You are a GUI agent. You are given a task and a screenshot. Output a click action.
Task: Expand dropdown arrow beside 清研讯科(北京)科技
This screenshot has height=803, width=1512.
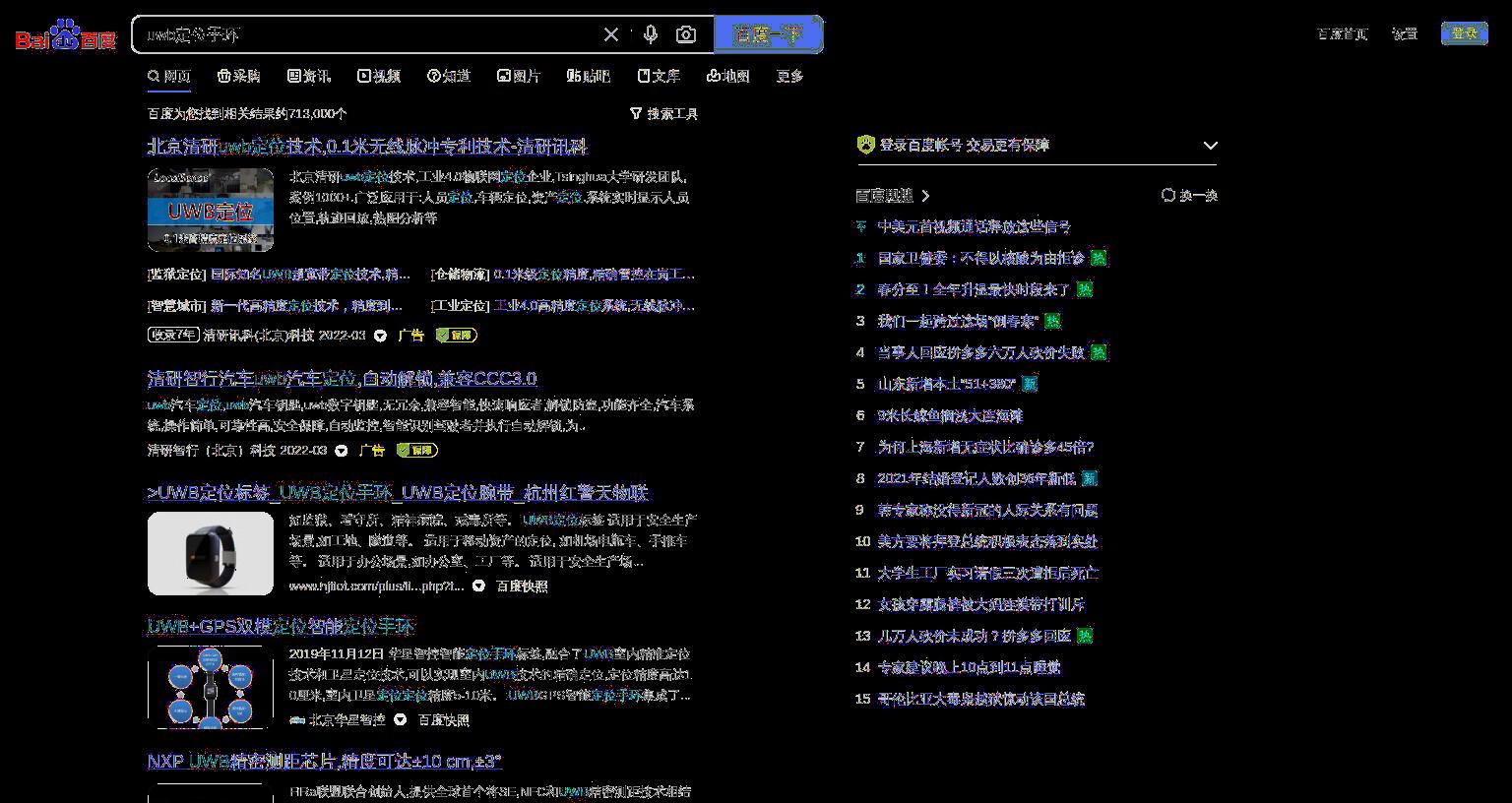380,336
